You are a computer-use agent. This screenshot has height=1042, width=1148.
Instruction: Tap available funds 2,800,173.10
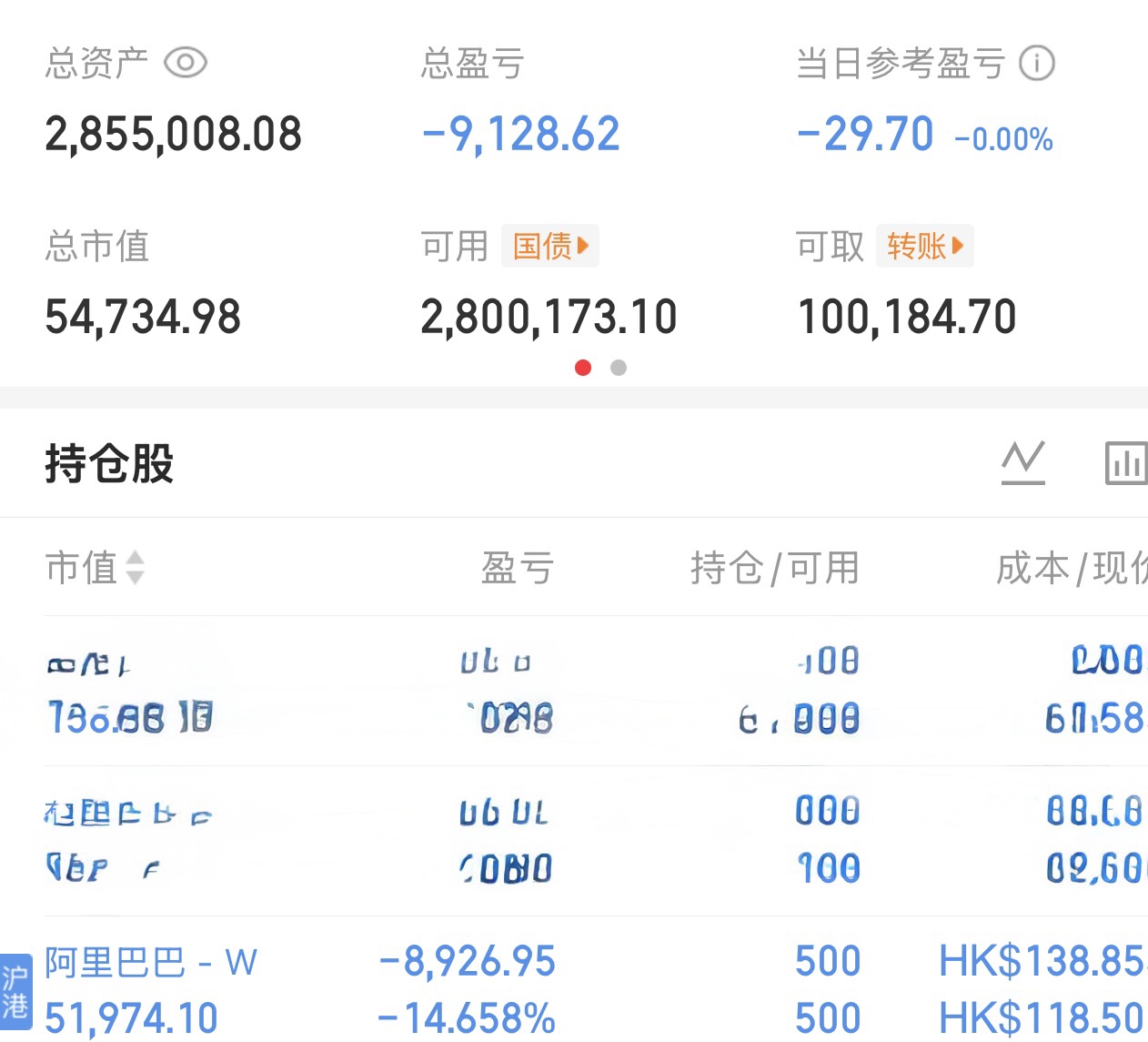[549, 318]
